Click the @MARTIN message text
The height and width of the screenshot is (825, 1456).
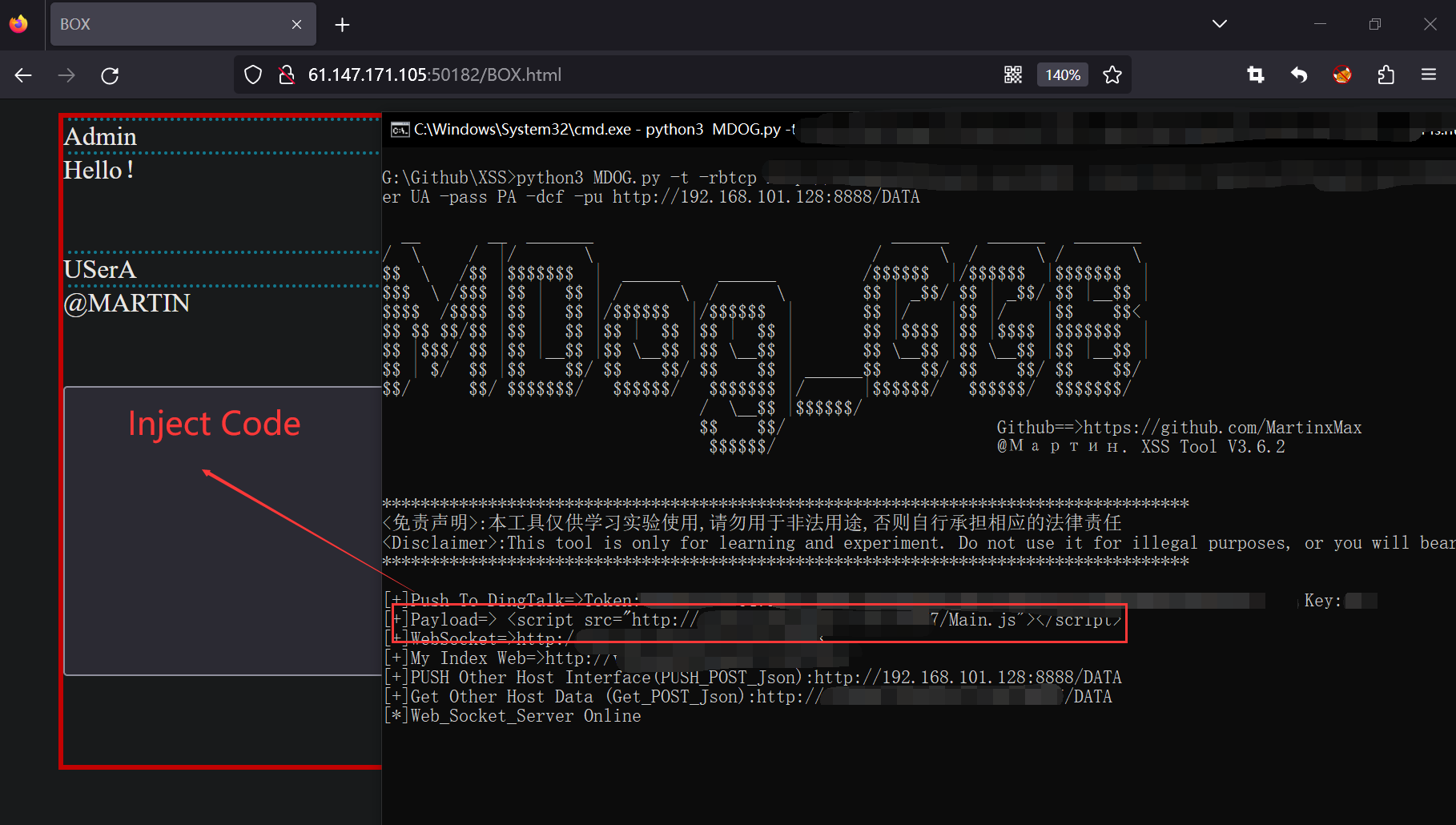[x=127, y=303]
